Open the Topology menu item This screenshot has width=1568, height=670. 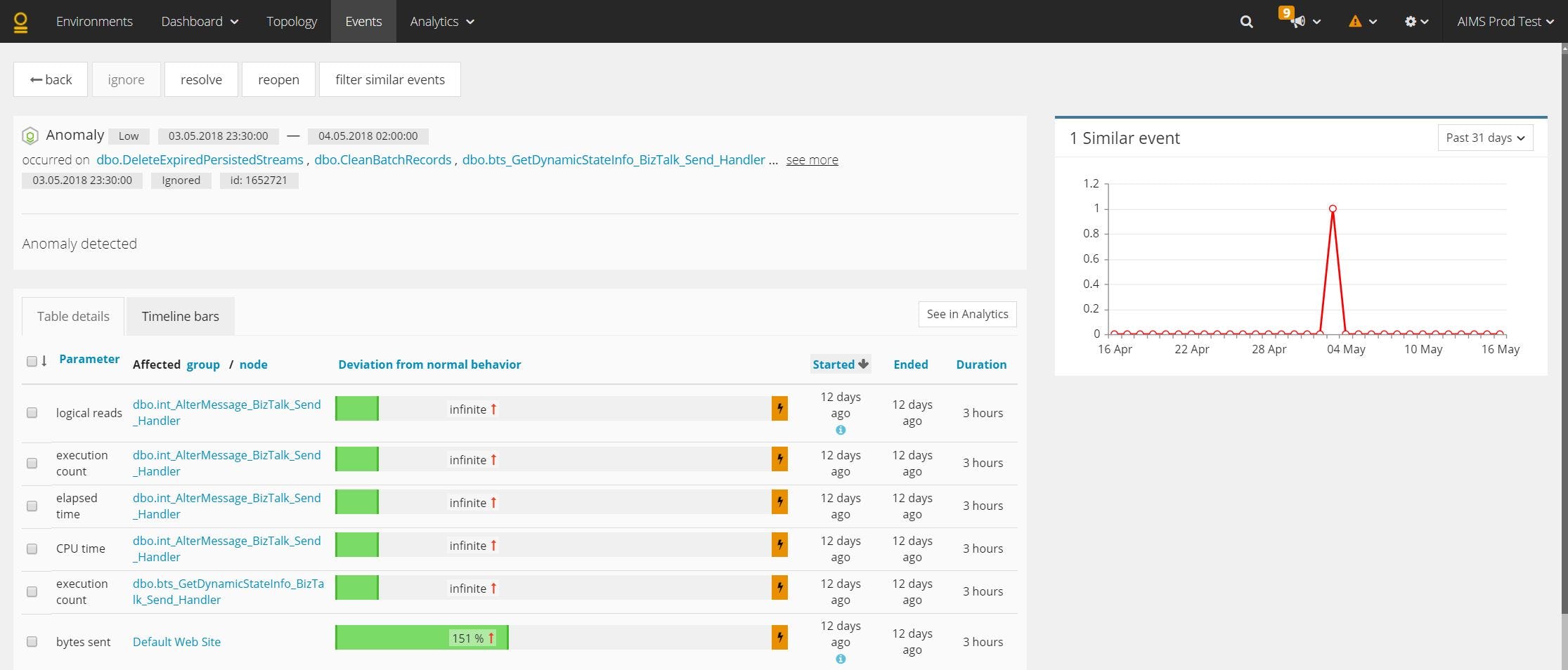point(291,21)
